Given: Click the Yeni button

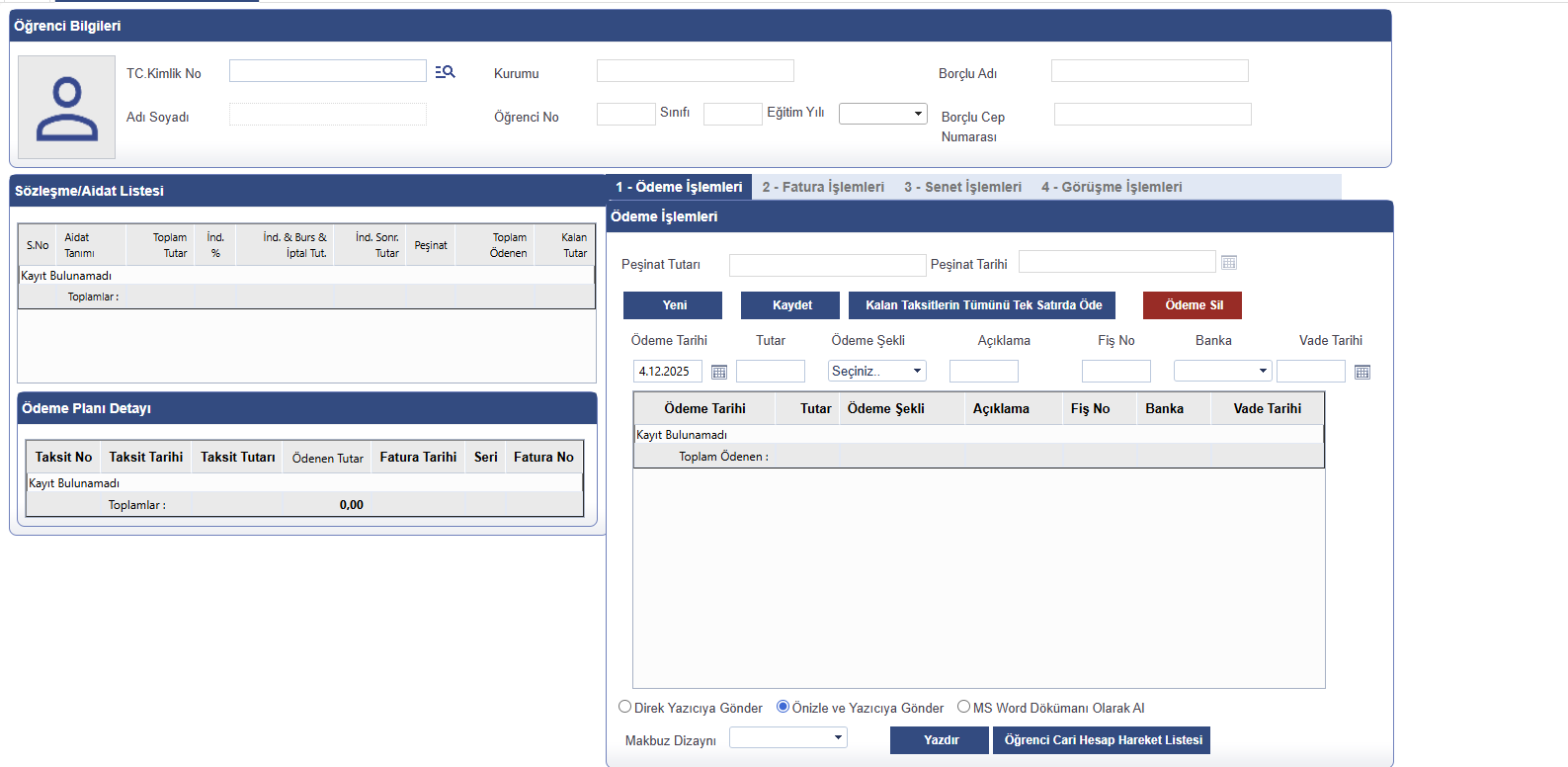Looking at the screenshot, I should coord(673,305).
